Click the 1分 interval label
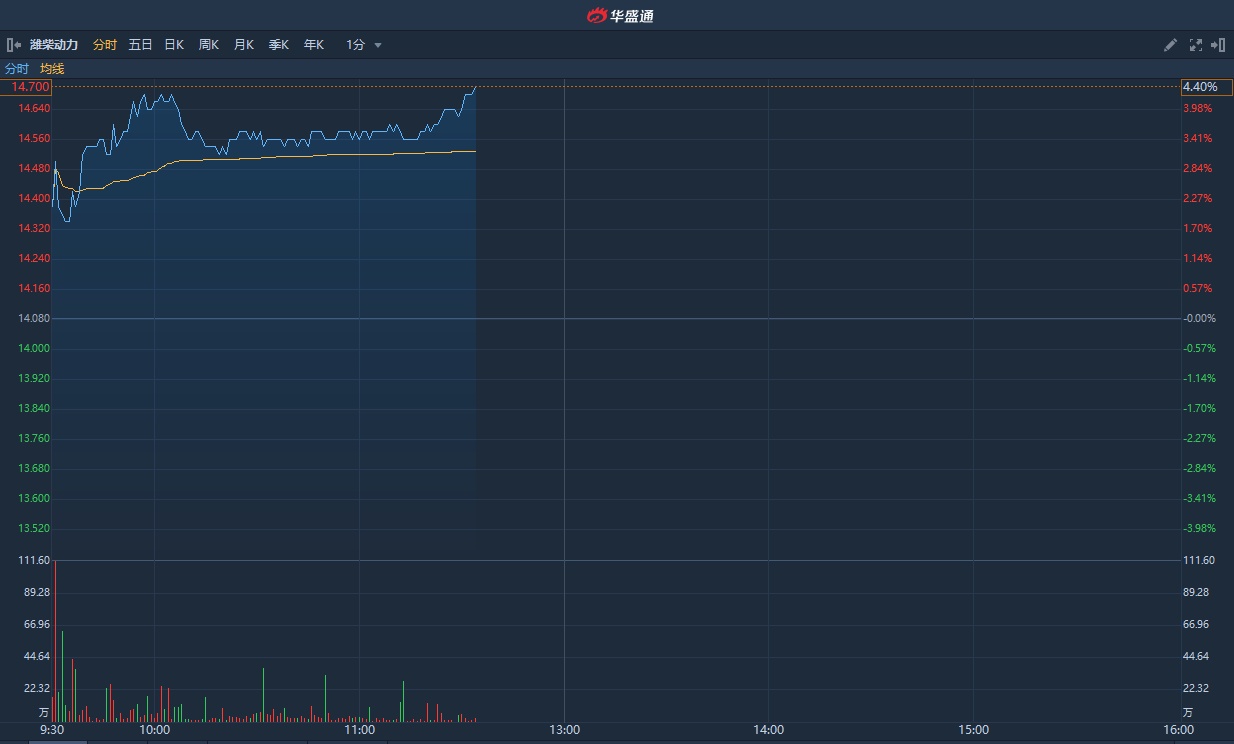 [x=355, y=45]
